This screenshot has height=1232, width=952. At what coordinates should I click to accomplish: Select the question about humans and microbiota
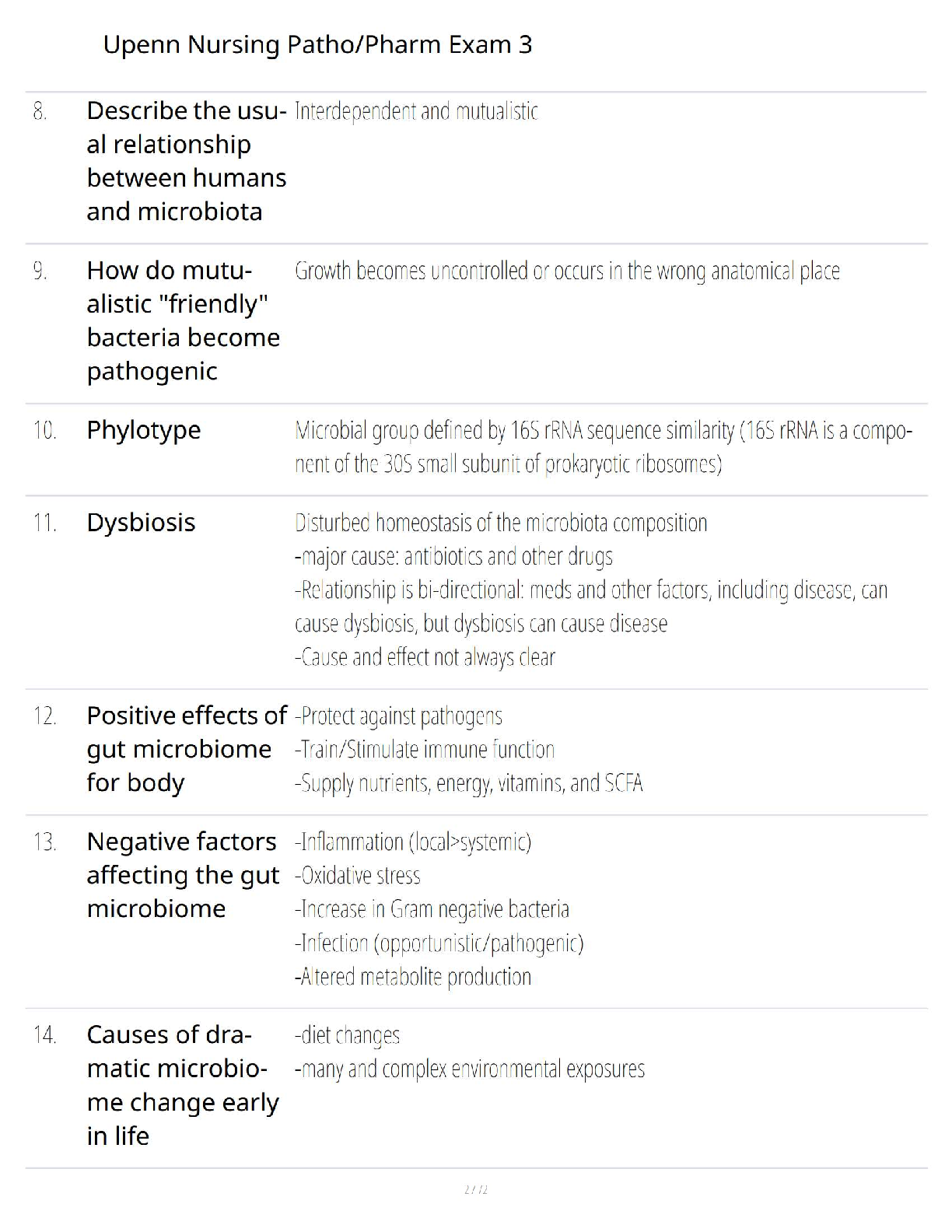pyautogui.click(x=186, y=161)
